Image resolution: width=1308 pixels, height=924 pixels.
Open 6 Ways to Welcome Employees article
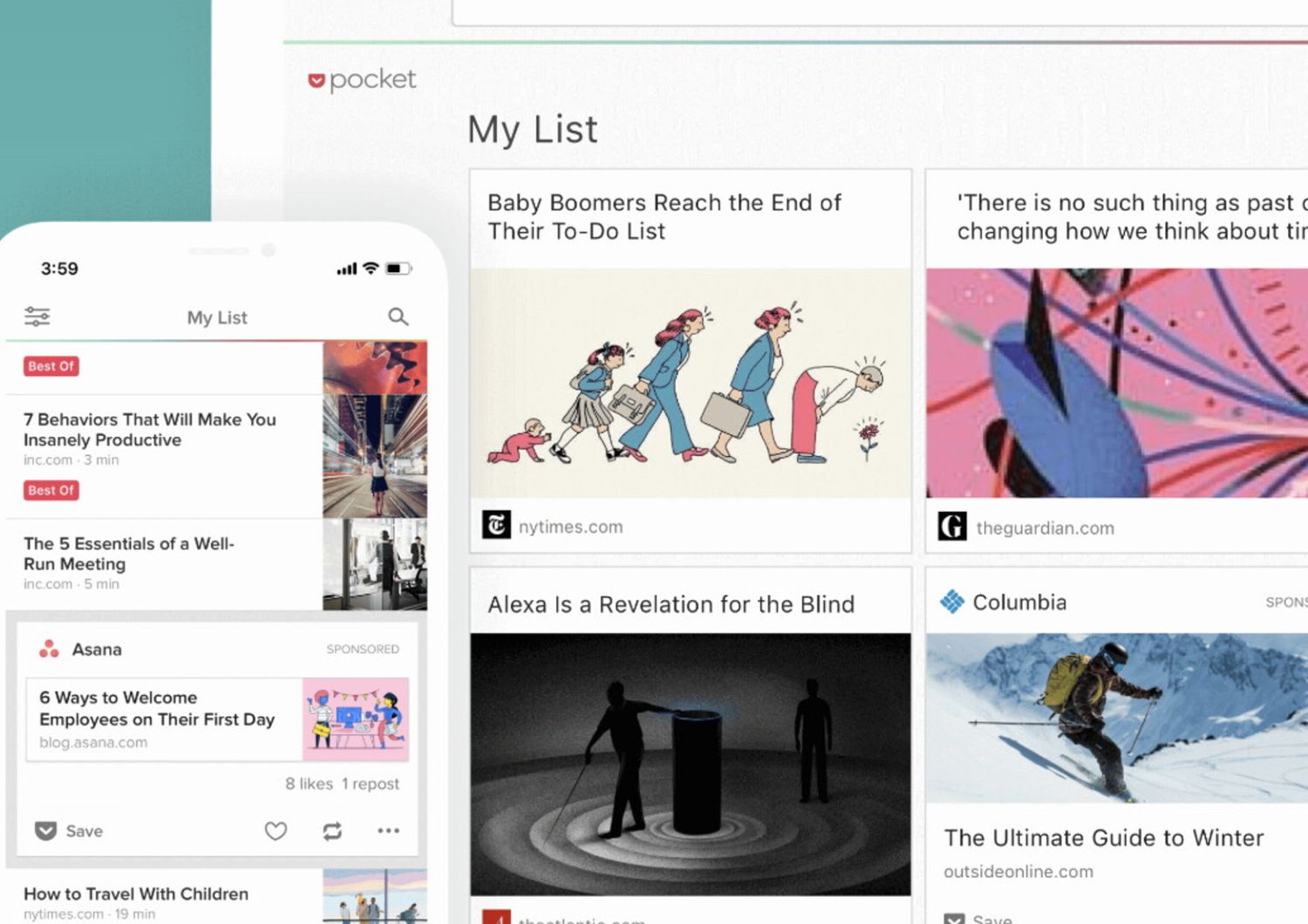click(x=156, y=708)
